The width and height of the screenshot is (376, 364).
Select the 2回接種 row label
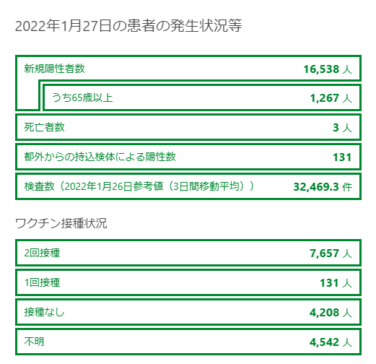[42, 253]
